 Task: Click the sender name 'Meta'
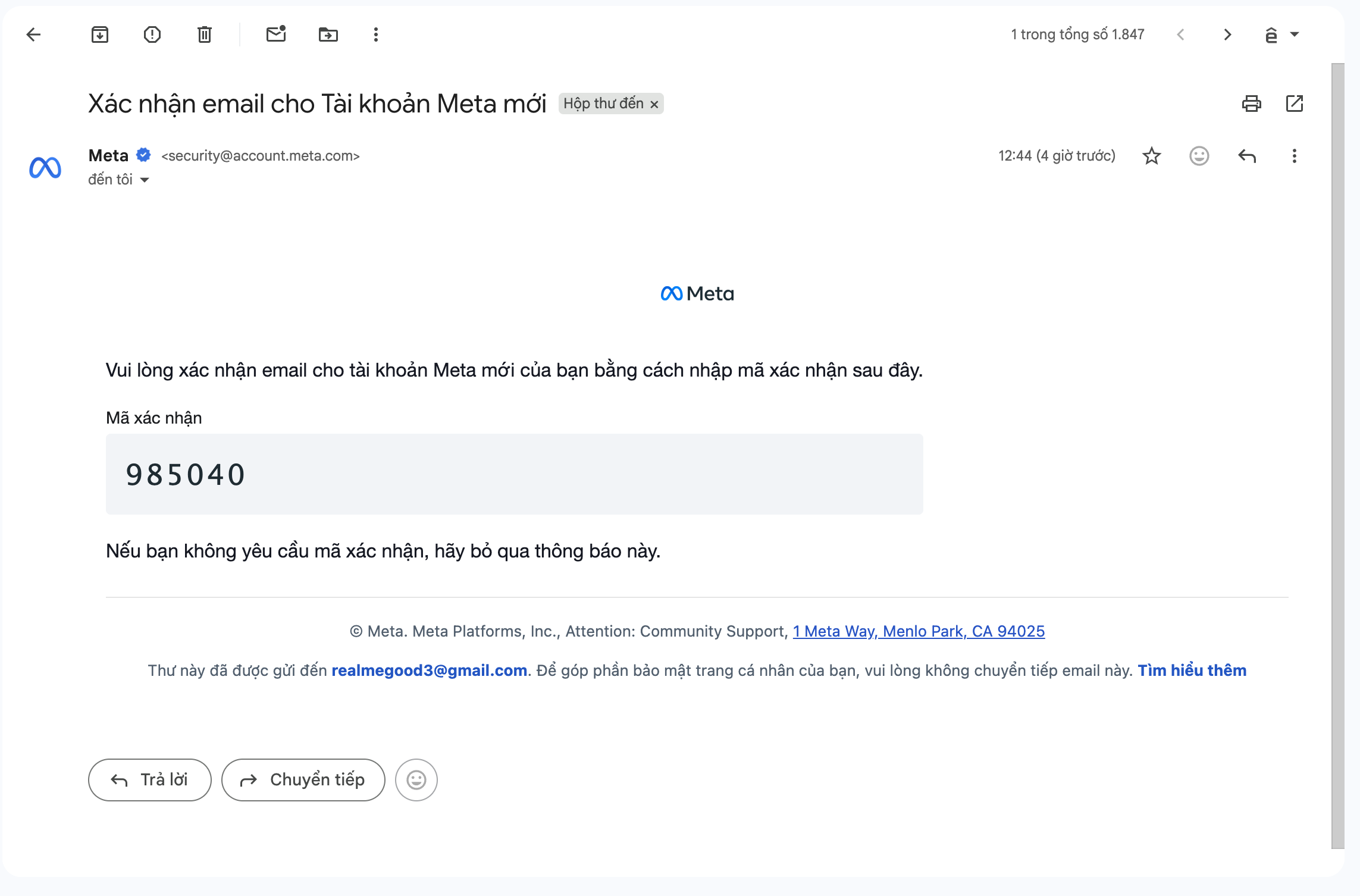pyautogui.click(x=108, y=155)
